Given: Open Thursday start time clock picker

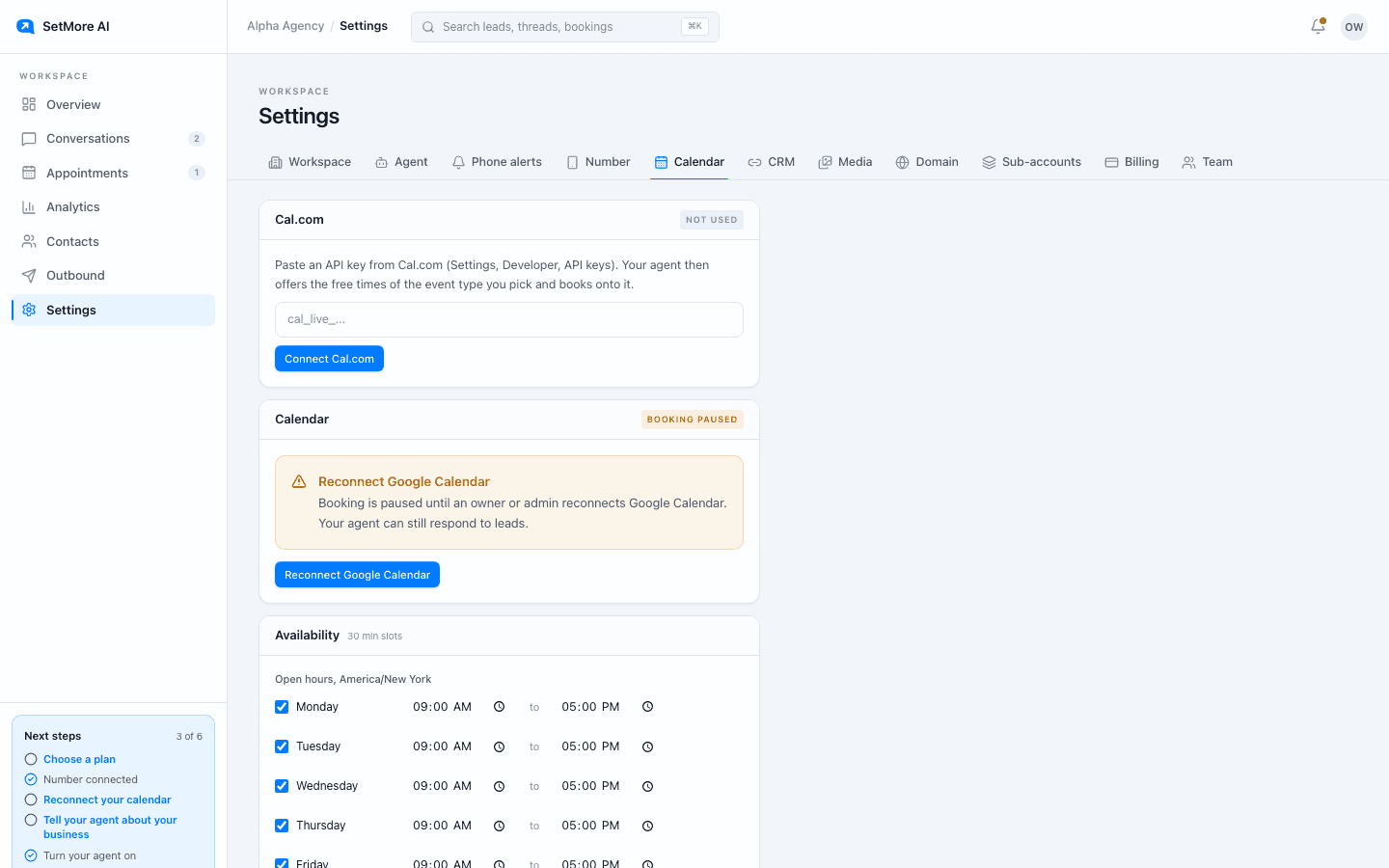Looking at the screenshot, I should coord(499,826).
